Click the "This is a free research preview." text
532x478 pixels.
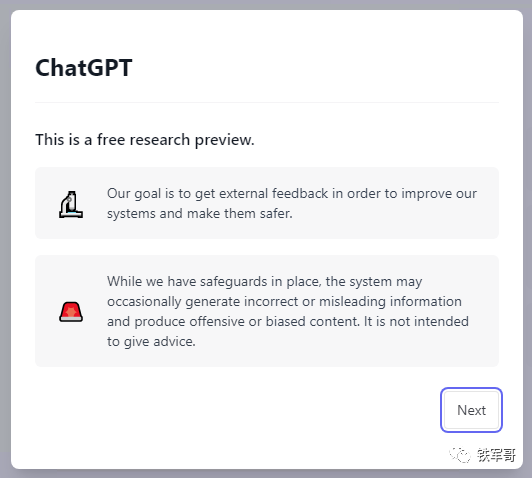click(x=145, y=140)
